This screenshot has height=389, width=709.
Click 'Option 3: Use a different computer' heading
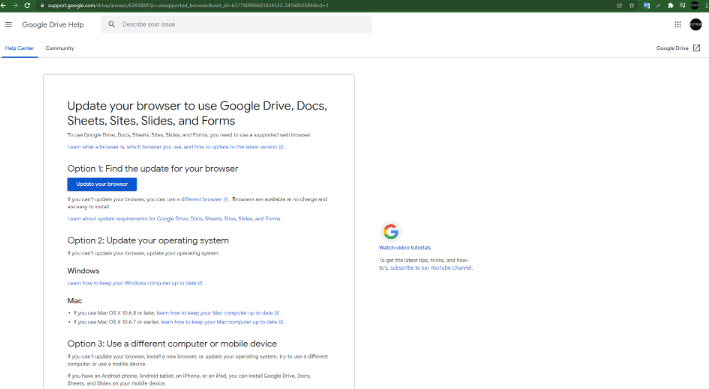[172, 344]
